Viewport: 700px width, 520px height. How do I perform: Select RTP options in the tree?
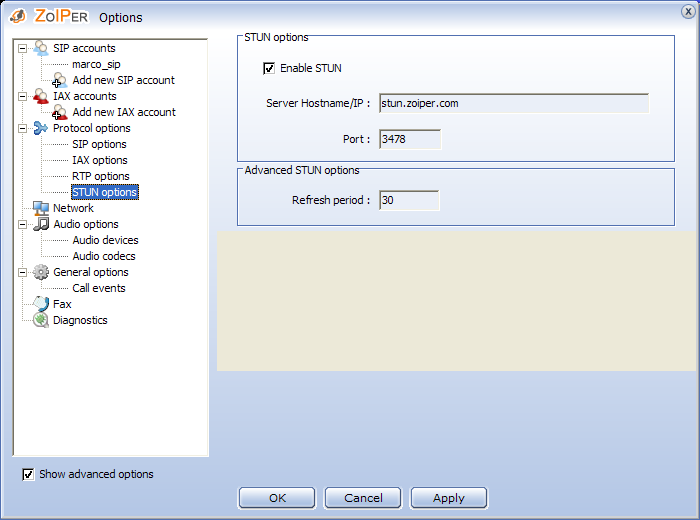(x=100, y=176)
